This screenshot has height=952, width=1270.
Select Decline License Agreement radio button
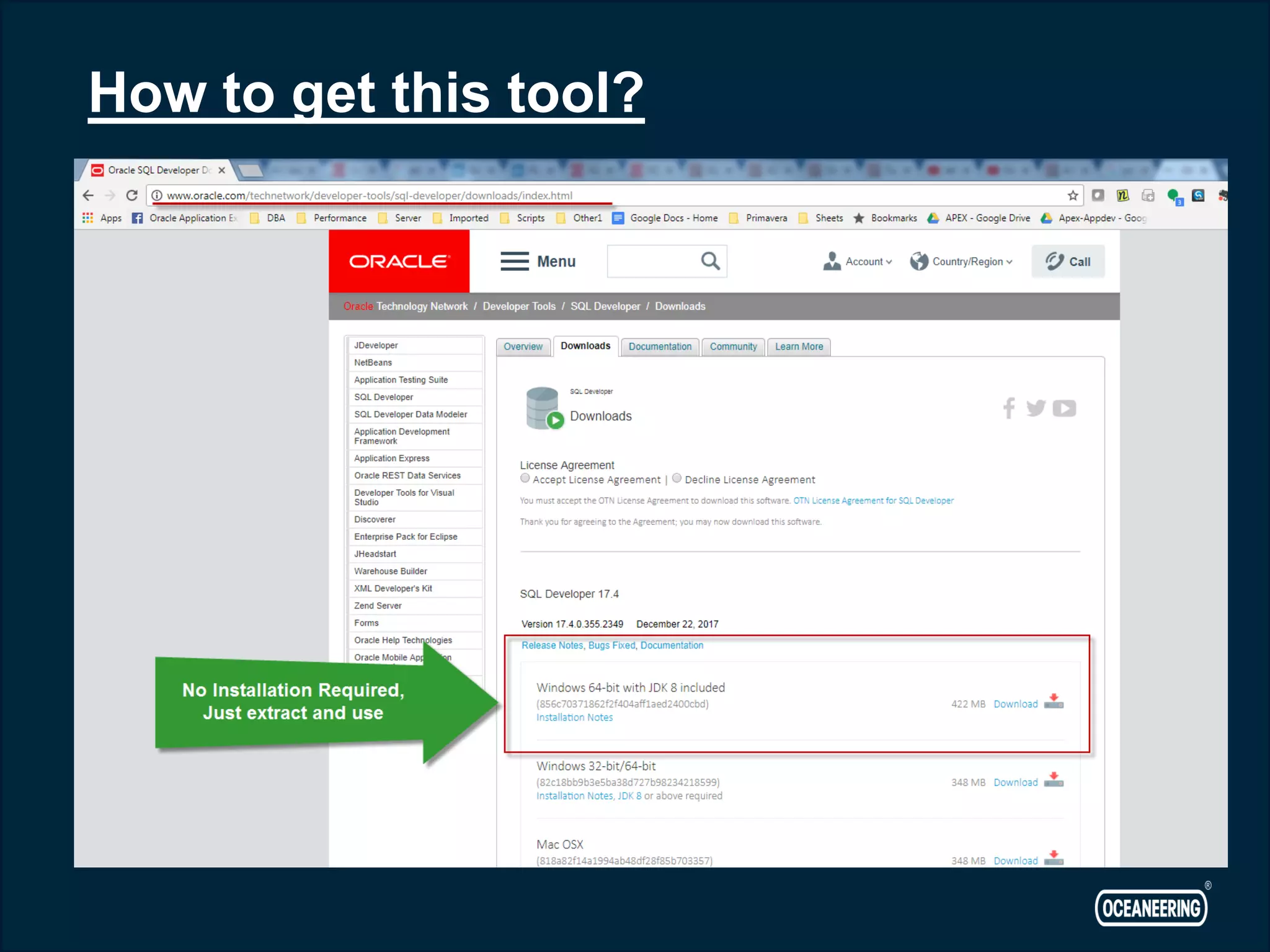(x=677, y=478)
